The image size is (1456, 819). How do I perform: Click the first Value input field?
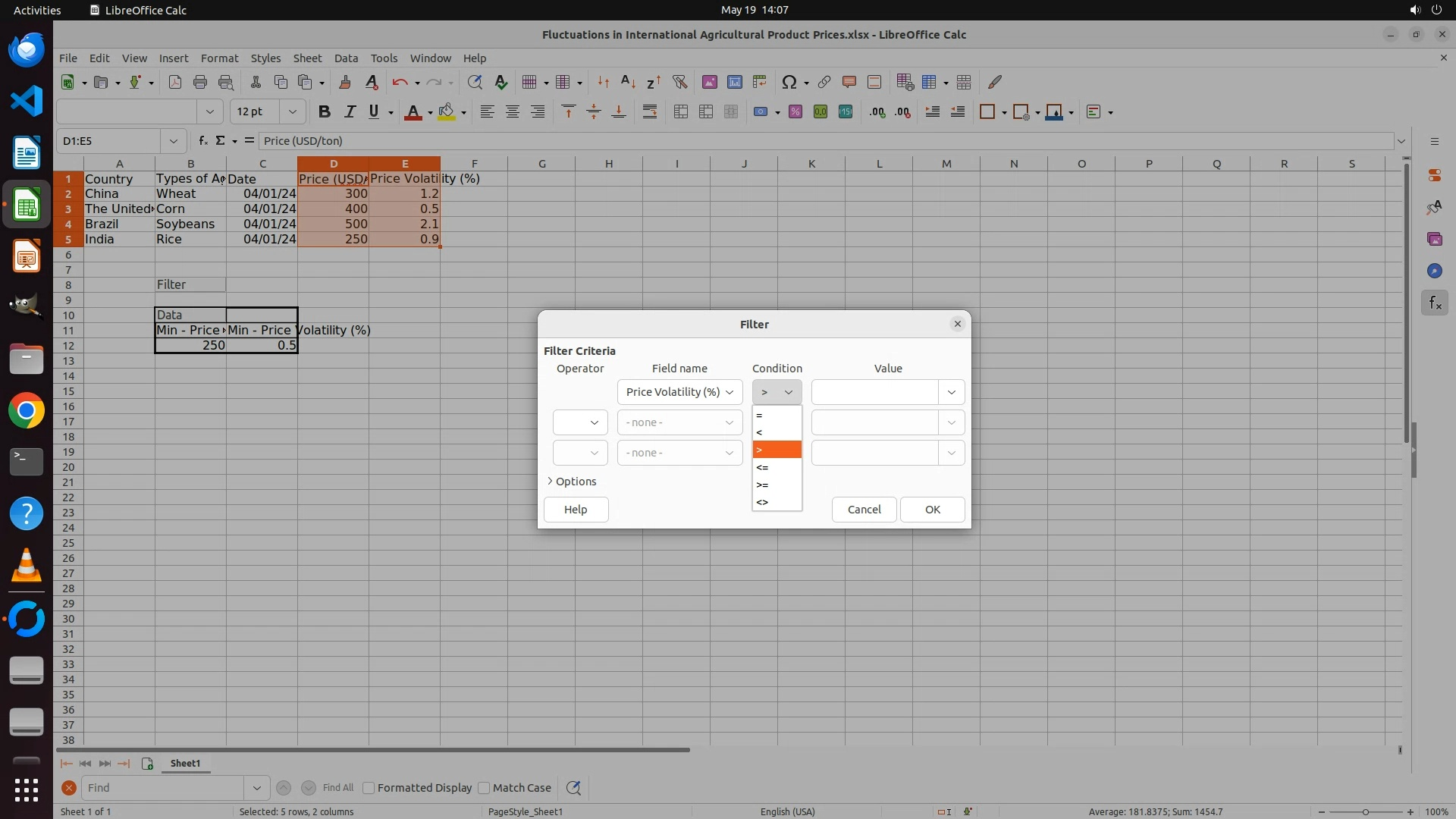click(x=874, y=392)
